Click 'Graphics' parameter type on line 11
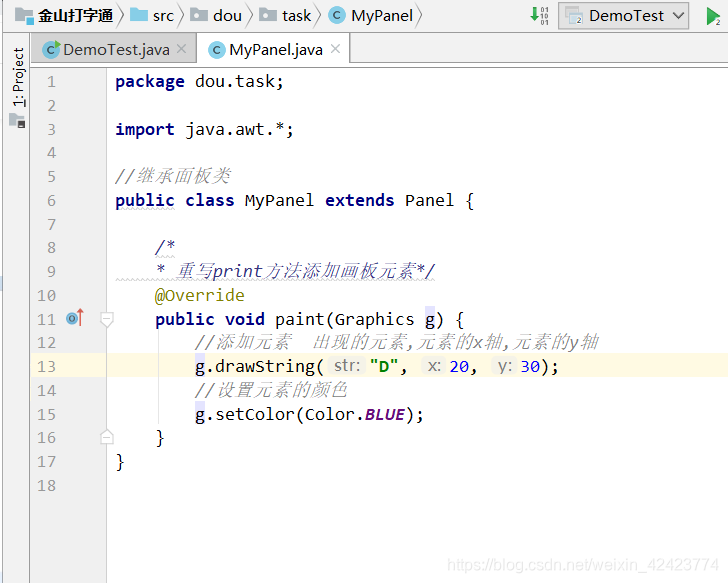Image resolution: width=728 pixels, height=583 pixels. [x=374, y=320]
